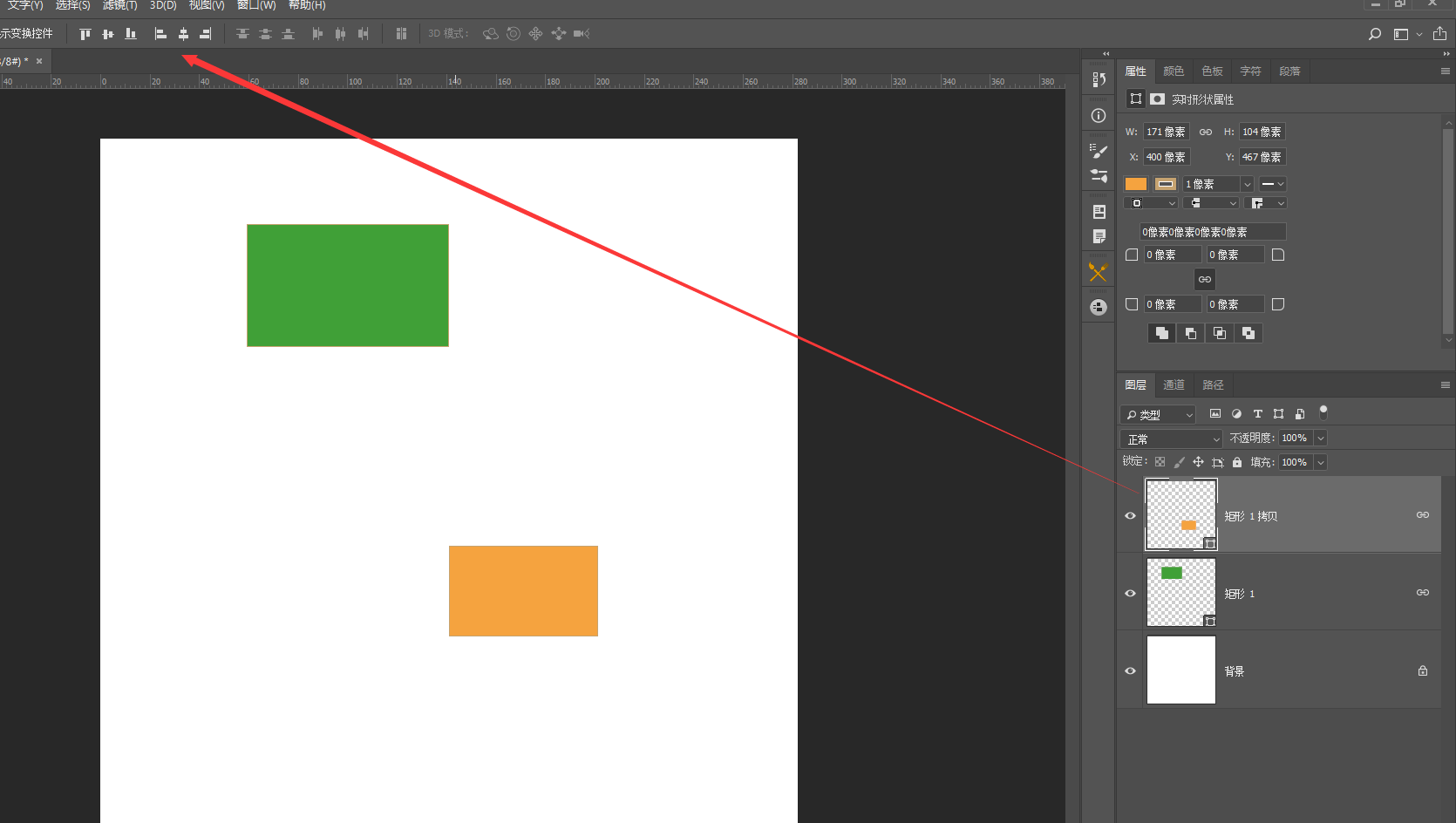
Task: Click link icon between W and H
Action: (x=1206, y=132)
